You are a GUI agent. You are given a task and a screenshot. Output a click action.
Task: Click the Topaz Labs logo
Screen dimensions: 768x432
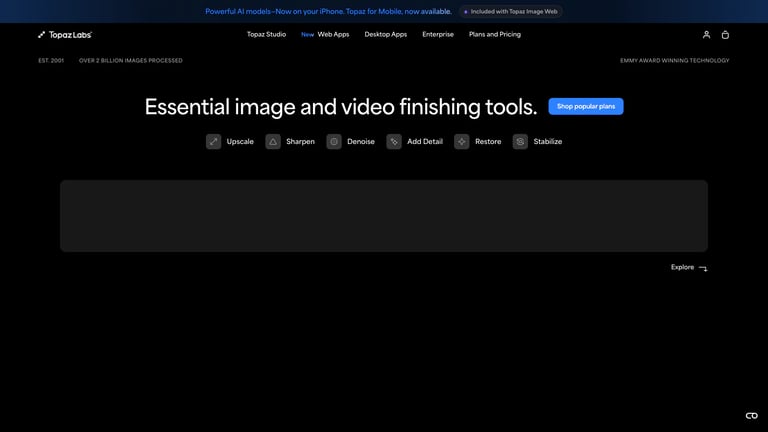[65, 35]
